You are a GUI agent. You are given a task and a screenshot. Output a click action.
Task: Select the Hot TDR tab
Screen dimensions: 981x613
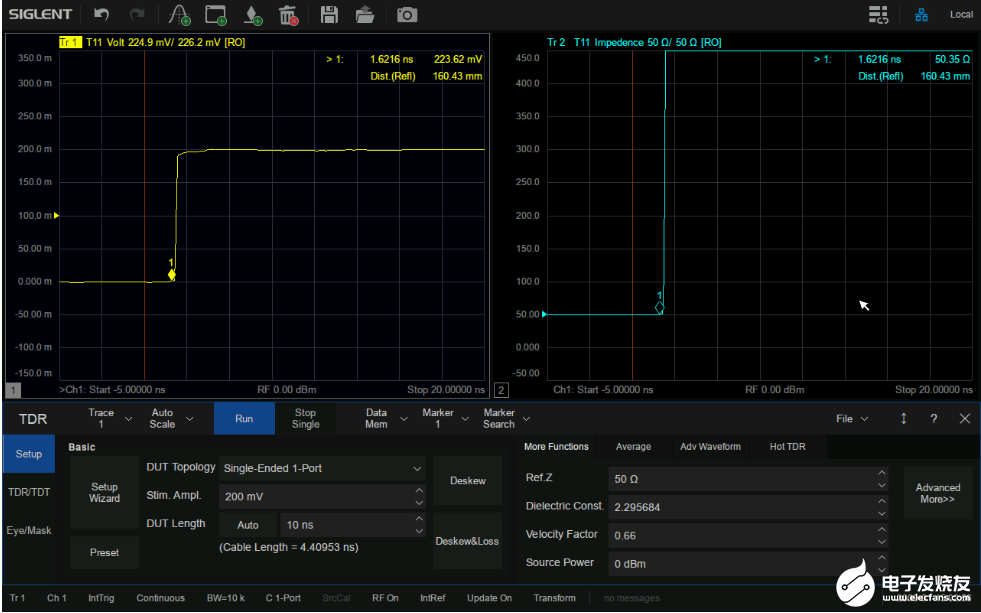788,447
